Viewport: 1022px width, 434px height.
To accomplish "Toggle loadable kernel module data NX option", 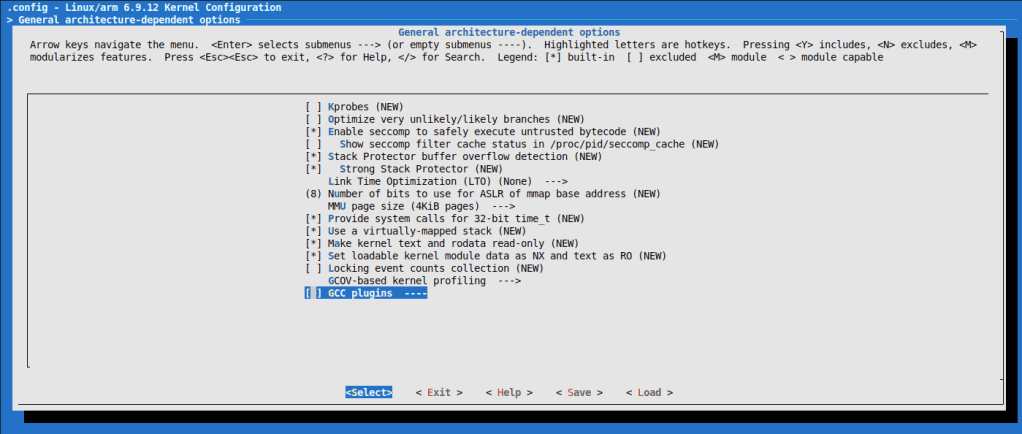I will (x=313, y=256).
